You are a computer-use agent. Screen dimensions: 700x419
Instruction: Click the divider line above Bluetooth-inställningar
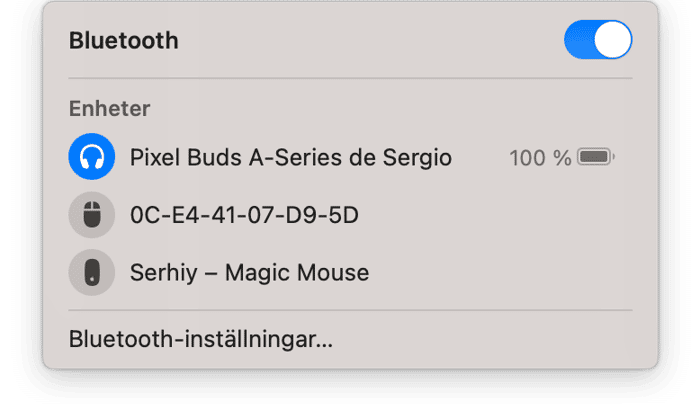(350, 310)
